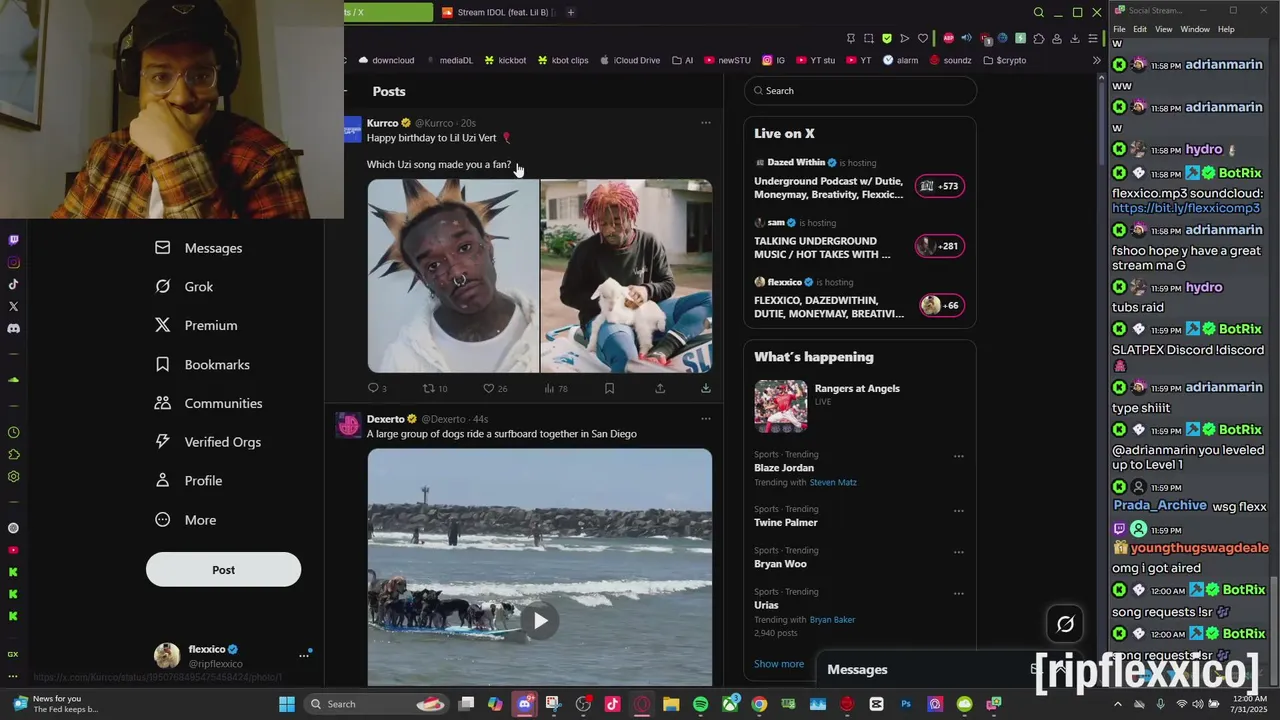Viewport: 1280px width, 720px height.
Task: Open the $crypto bookmarks folder
Action: [x=1004, y=60]
